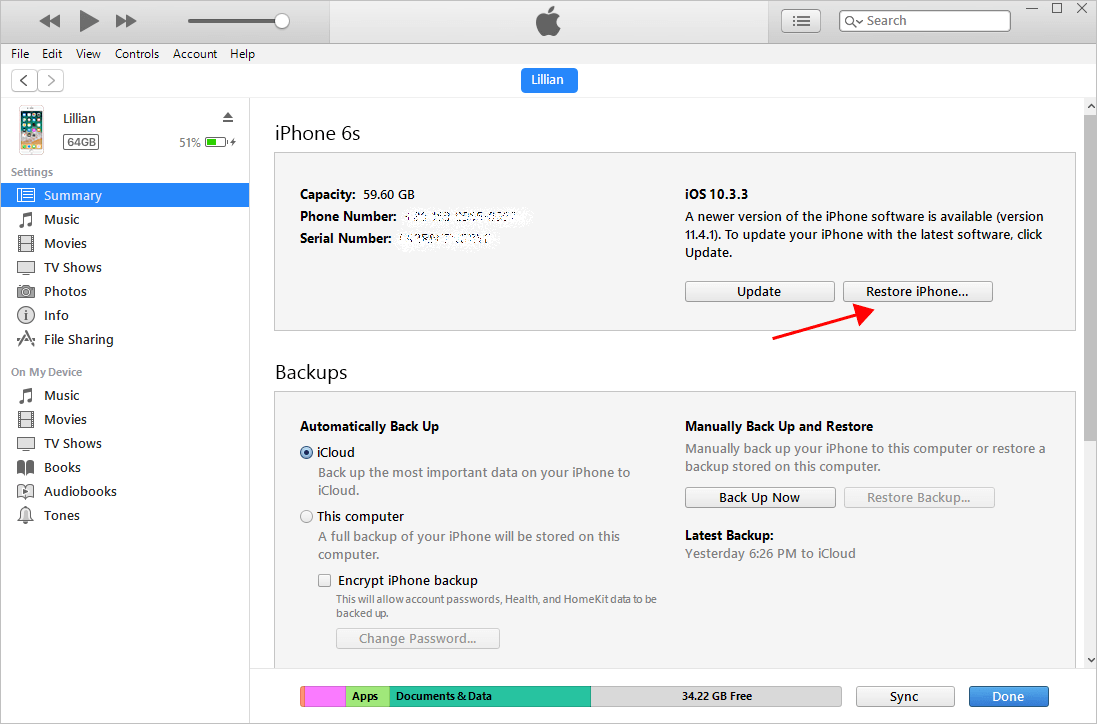Go back with the left arrow button

click(24, 80)
